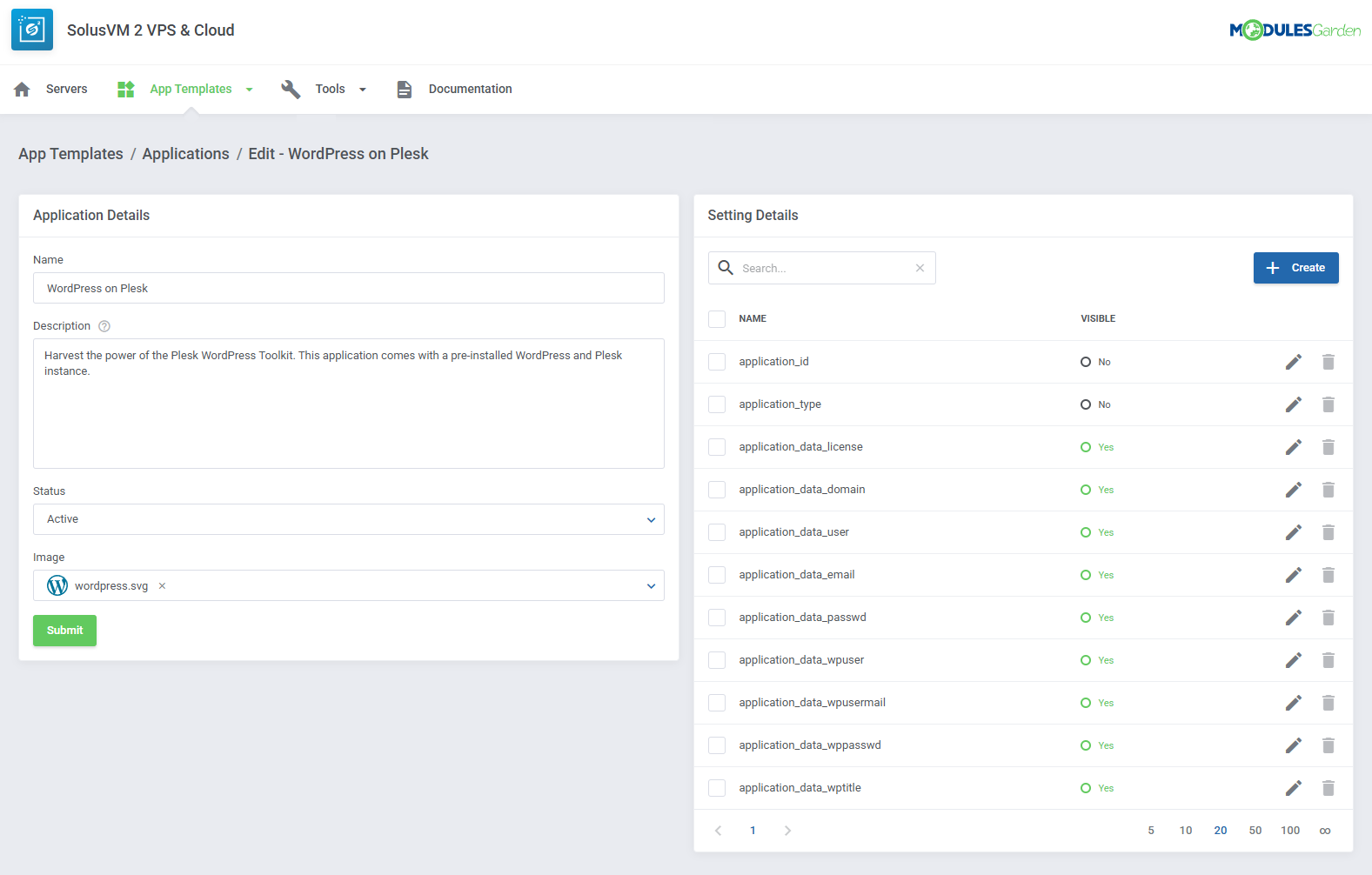Check the application_data_email row checkbox
1372x875 pixels.
pyautogui.click(x=717, y=575)
